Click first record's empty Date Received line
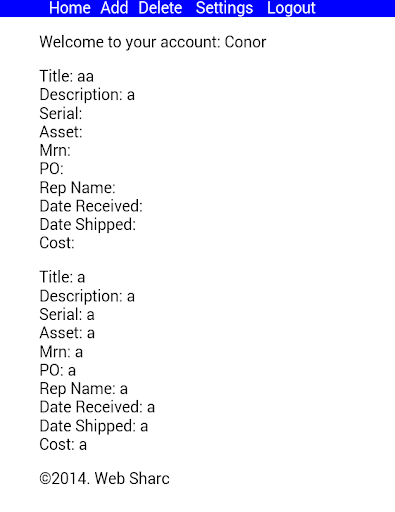Viewport: 395px width, 512px height. [91, 206]
